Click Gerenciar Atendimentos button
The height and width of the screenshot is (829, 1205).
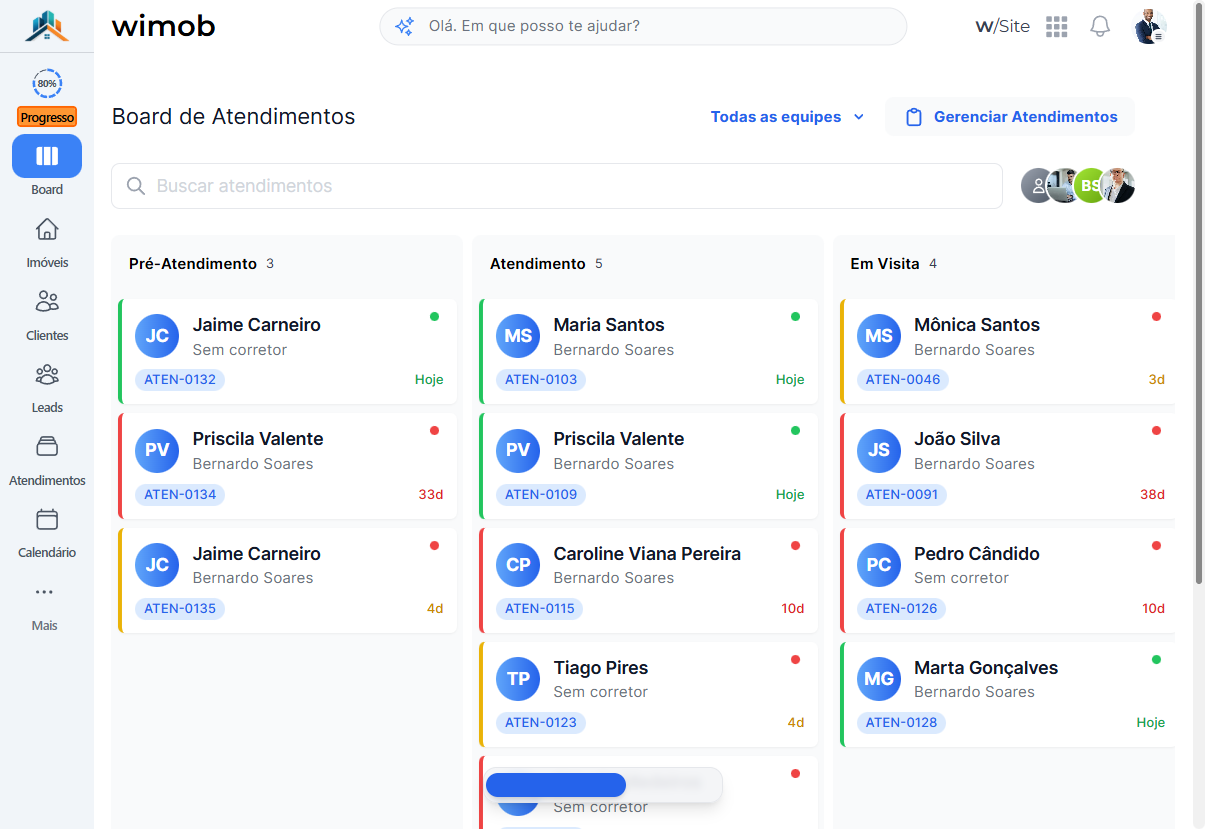coord(1010,117)
